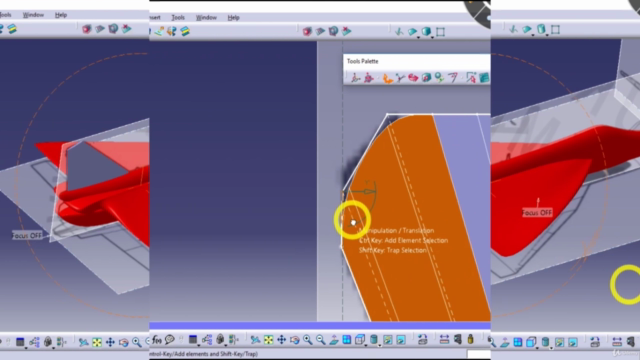Expand dropdown arrow under shading cylinder in center toolbar
Image resolution: width=640 pixels, height=360 pixels.
pyautogui.click(x=379, y=345)
